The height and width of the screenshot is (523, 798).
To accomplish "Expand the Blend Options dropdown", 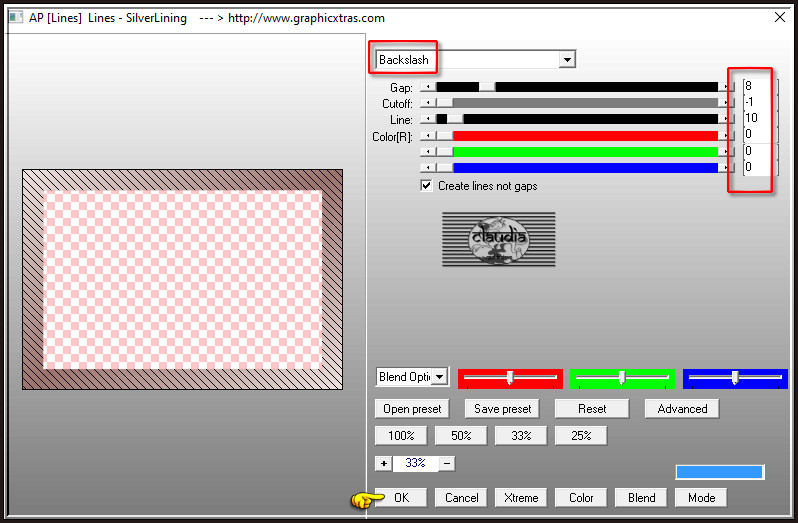I will pos(440,377).
